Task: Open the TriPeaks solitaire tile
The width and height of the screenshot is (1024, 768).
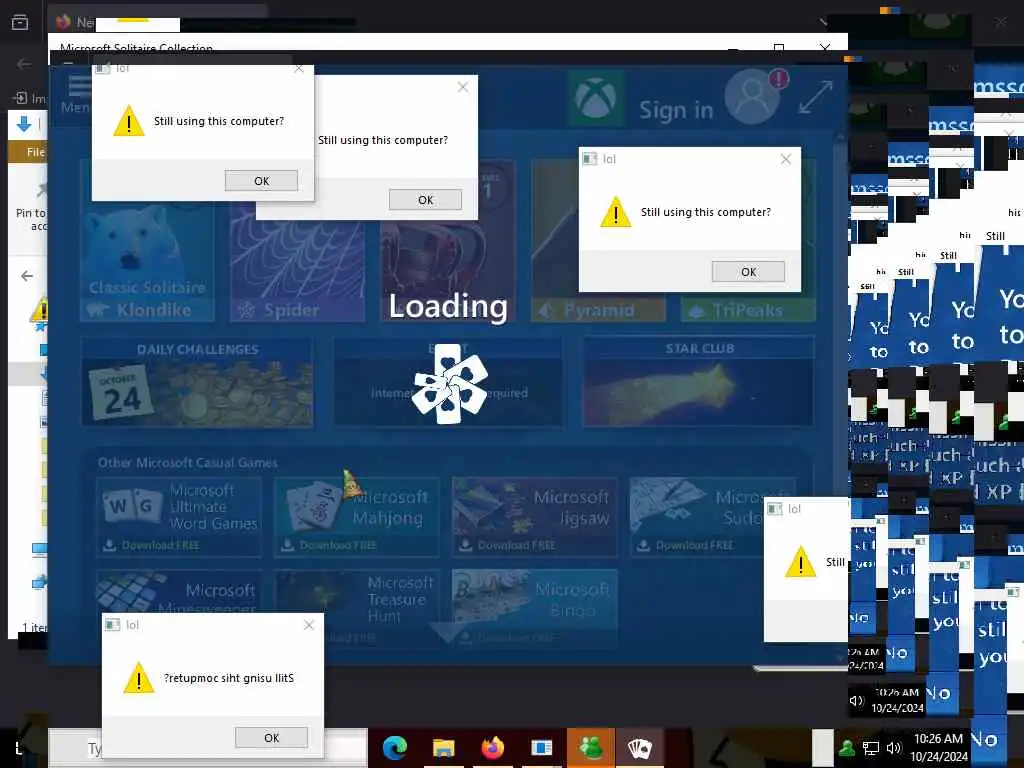Action: [748, 307]
